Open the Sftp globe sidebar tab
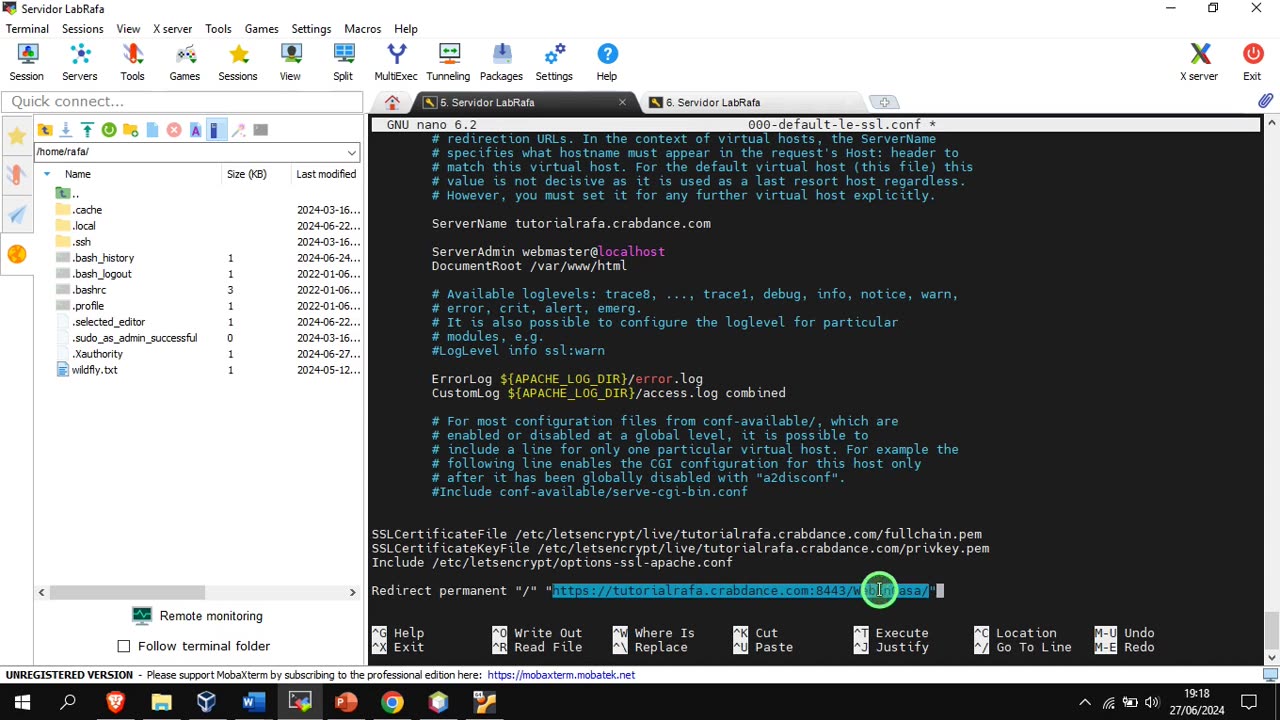 (16, 254)
